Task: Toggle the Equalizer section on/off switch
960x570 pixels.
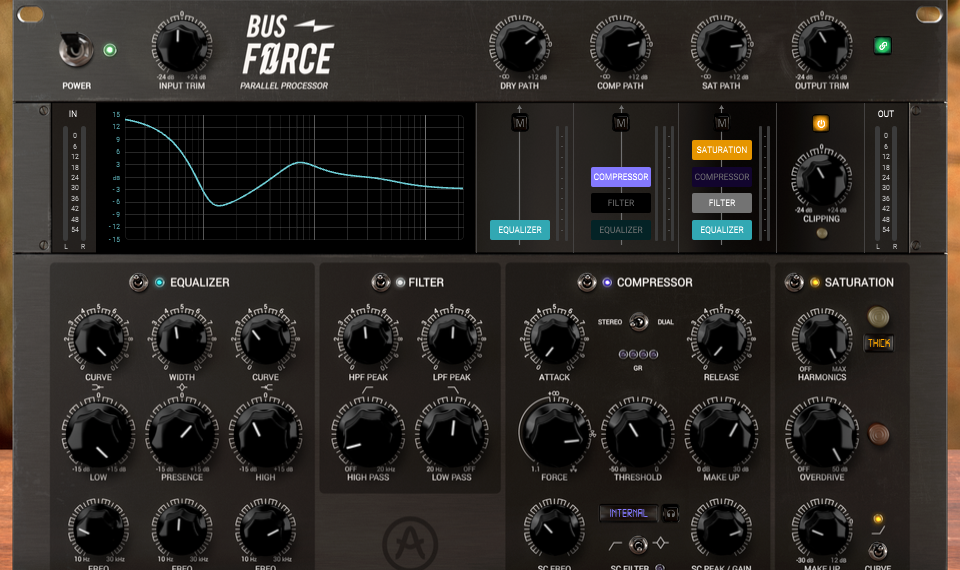Action: point(138,283)
